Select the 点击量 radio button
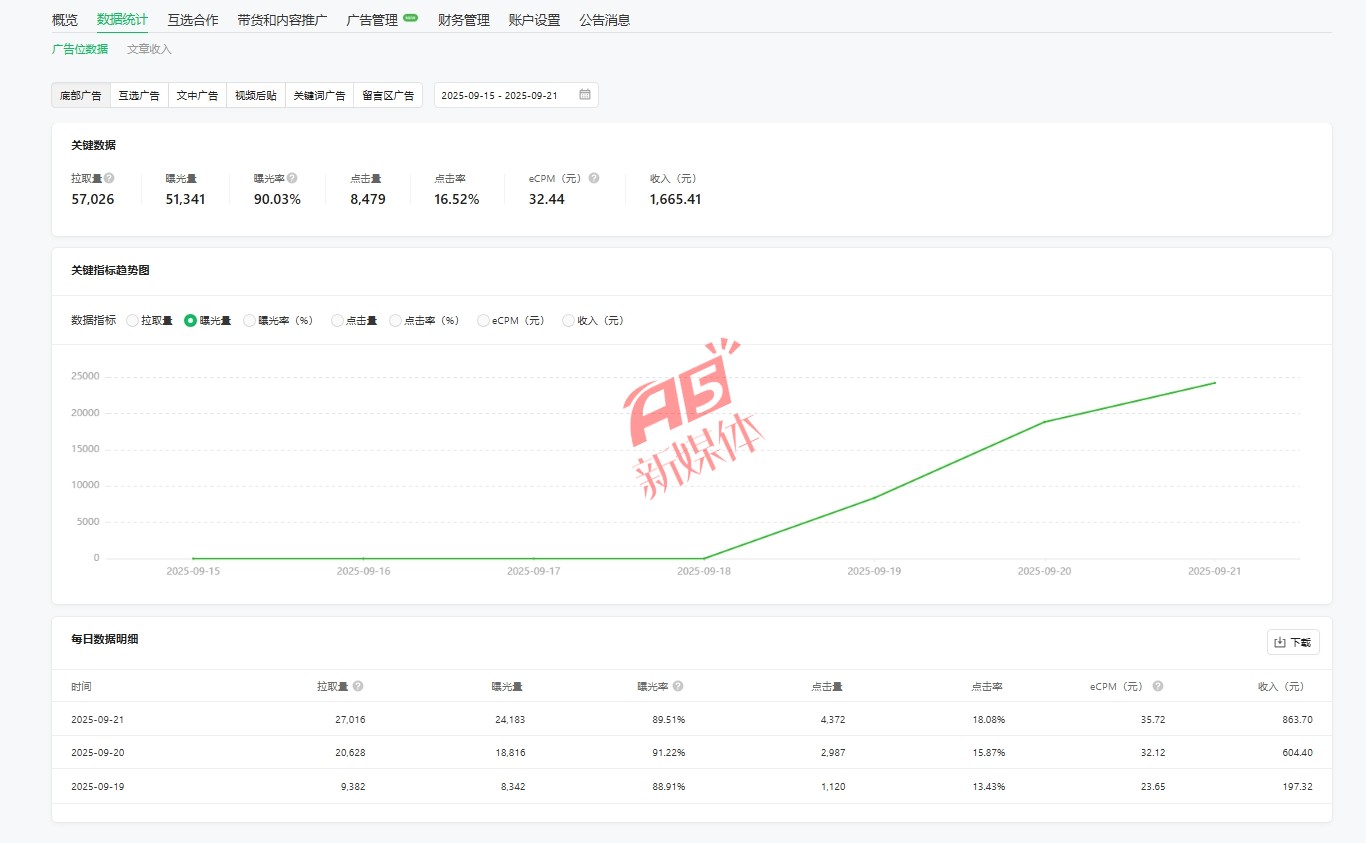1366x843 pixels. pyautogui.click(x=338, y=321)
